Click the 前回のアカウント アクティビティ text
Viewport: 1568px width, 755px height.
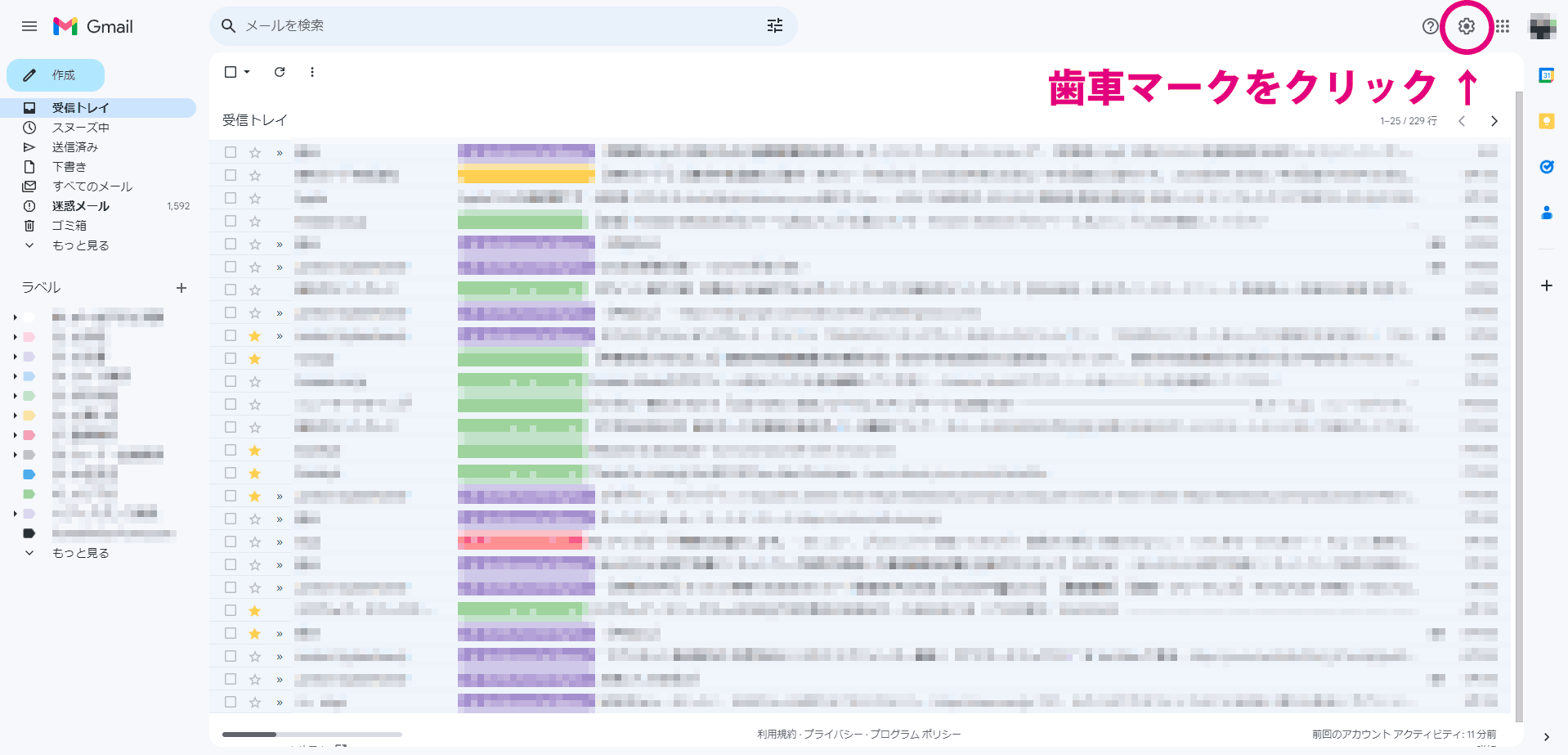coord(1404,734)
